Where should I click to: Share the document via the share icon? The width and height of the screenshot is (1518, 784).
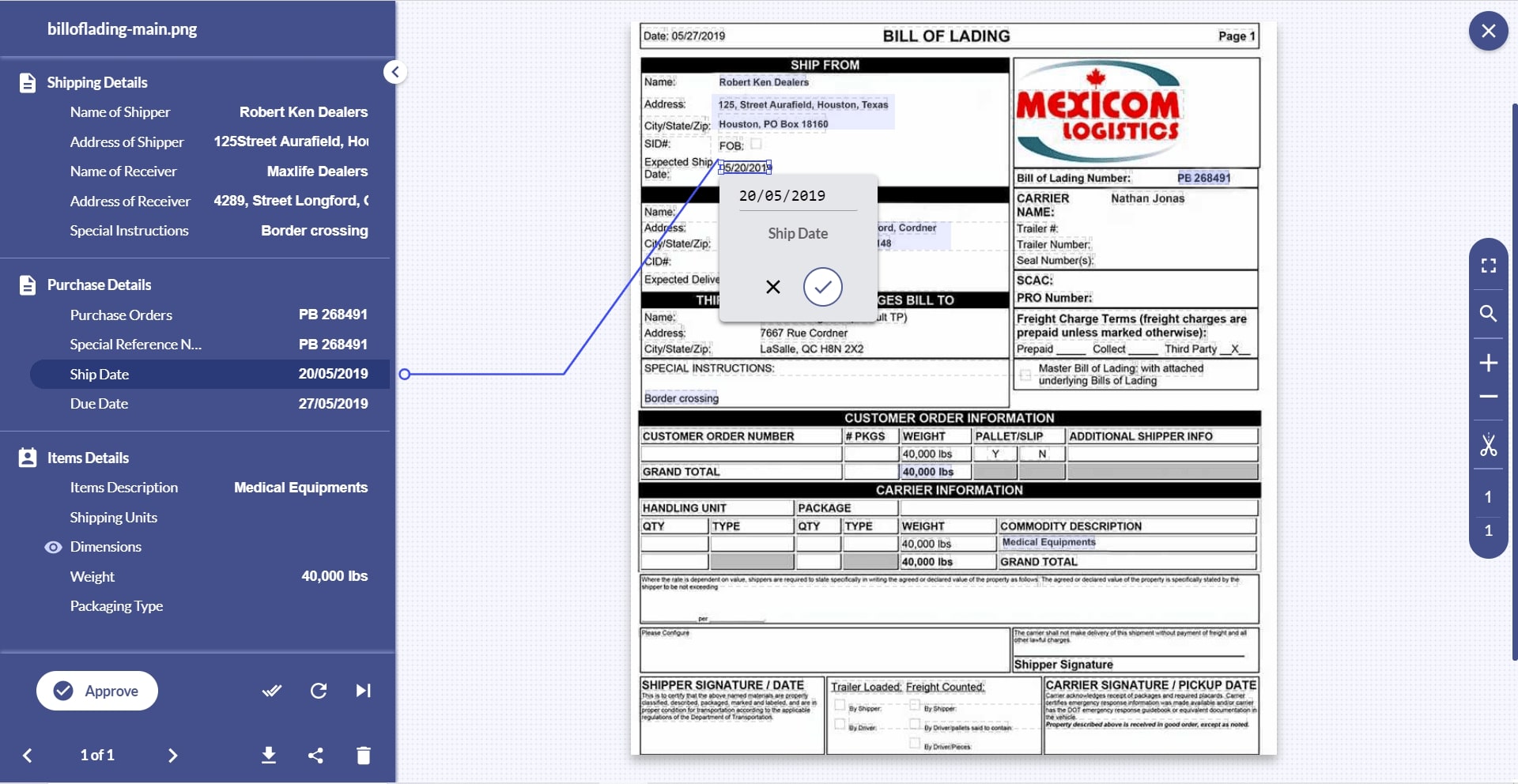[316, 756]
